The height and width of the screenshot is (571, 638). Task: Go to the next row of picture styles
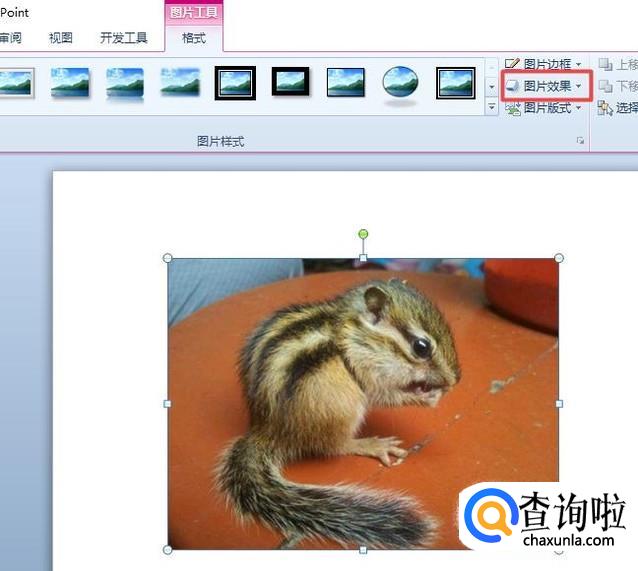coord(492,86)
